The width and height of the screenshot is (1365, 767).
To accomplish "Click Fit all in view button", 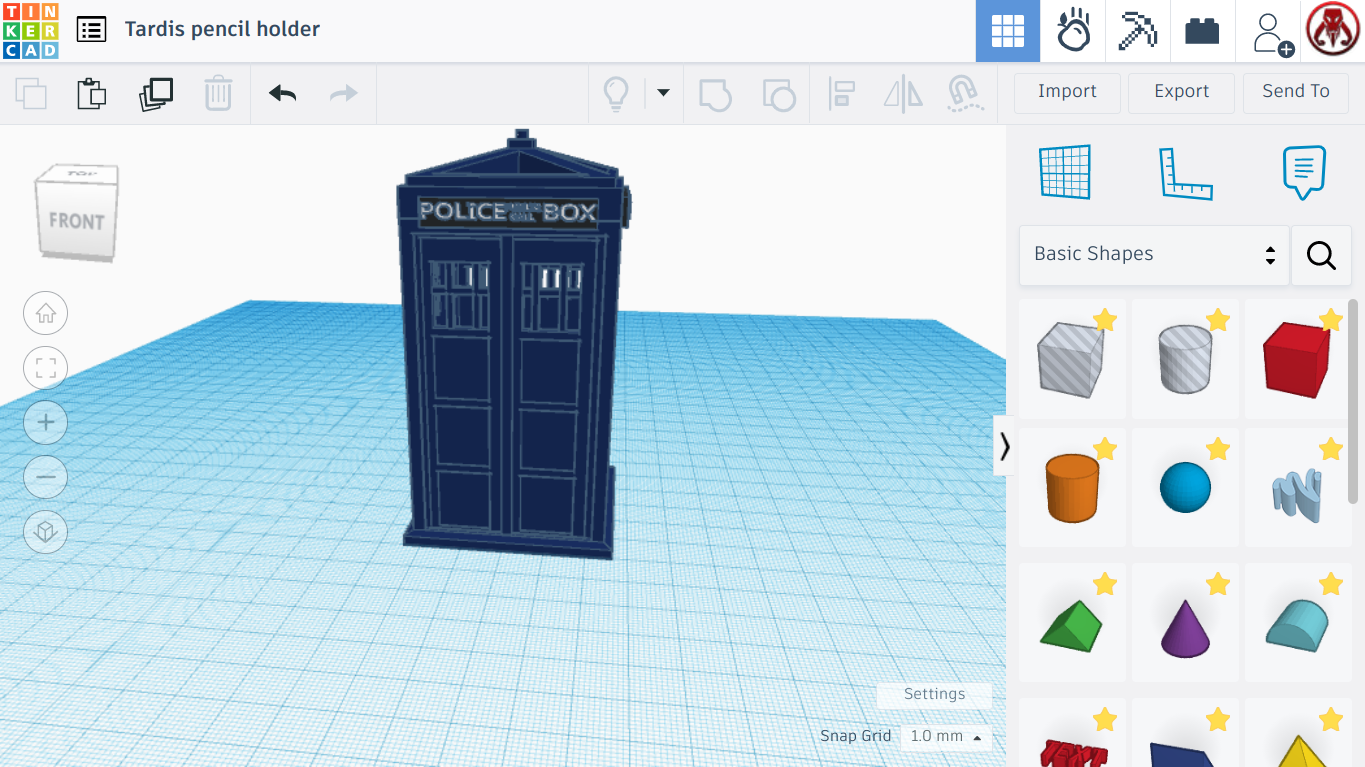I will [x=45, y=368].
